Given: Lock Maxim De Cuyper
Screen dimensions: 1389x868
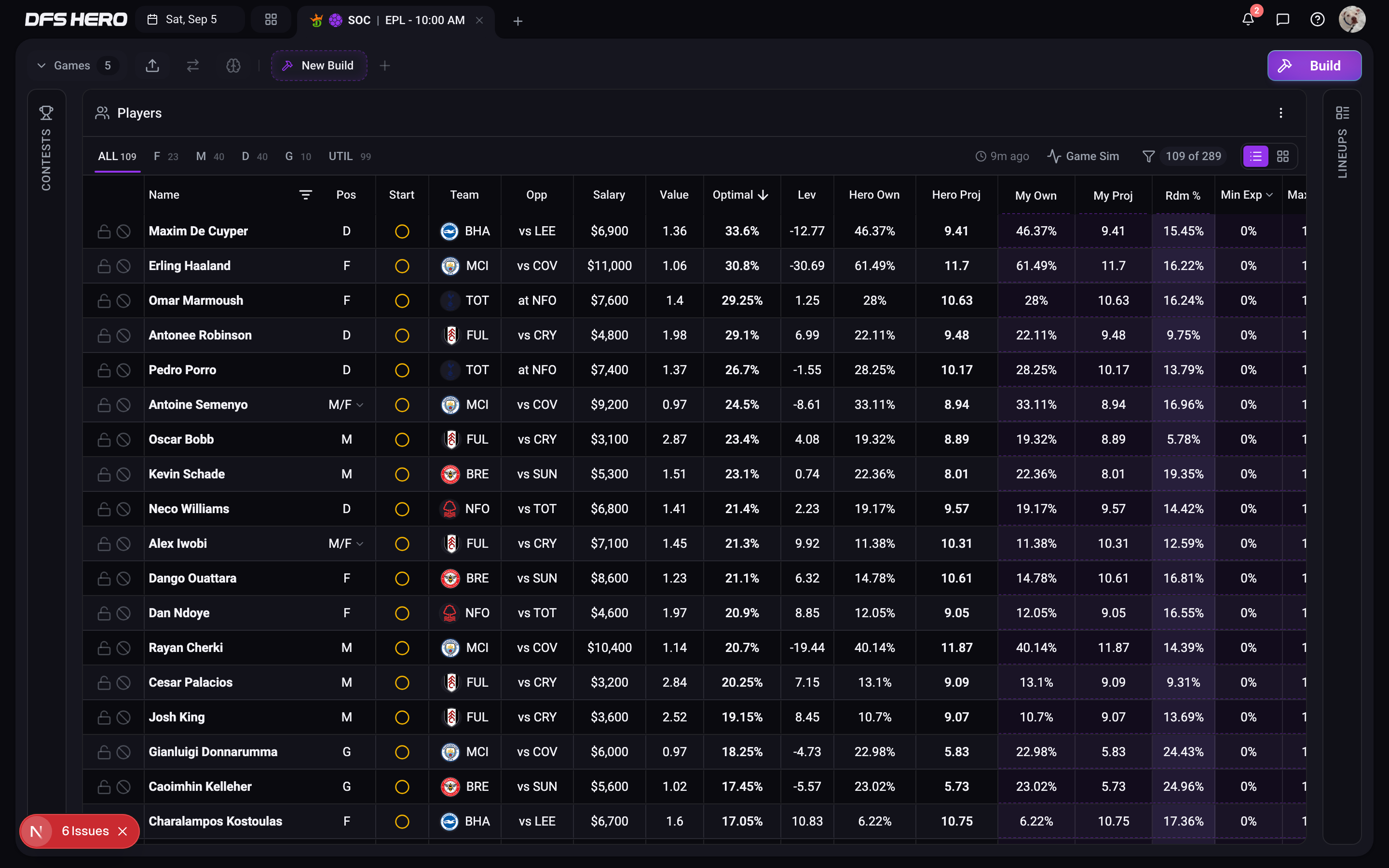Looking at the screenshot, I should coord(104,231).
